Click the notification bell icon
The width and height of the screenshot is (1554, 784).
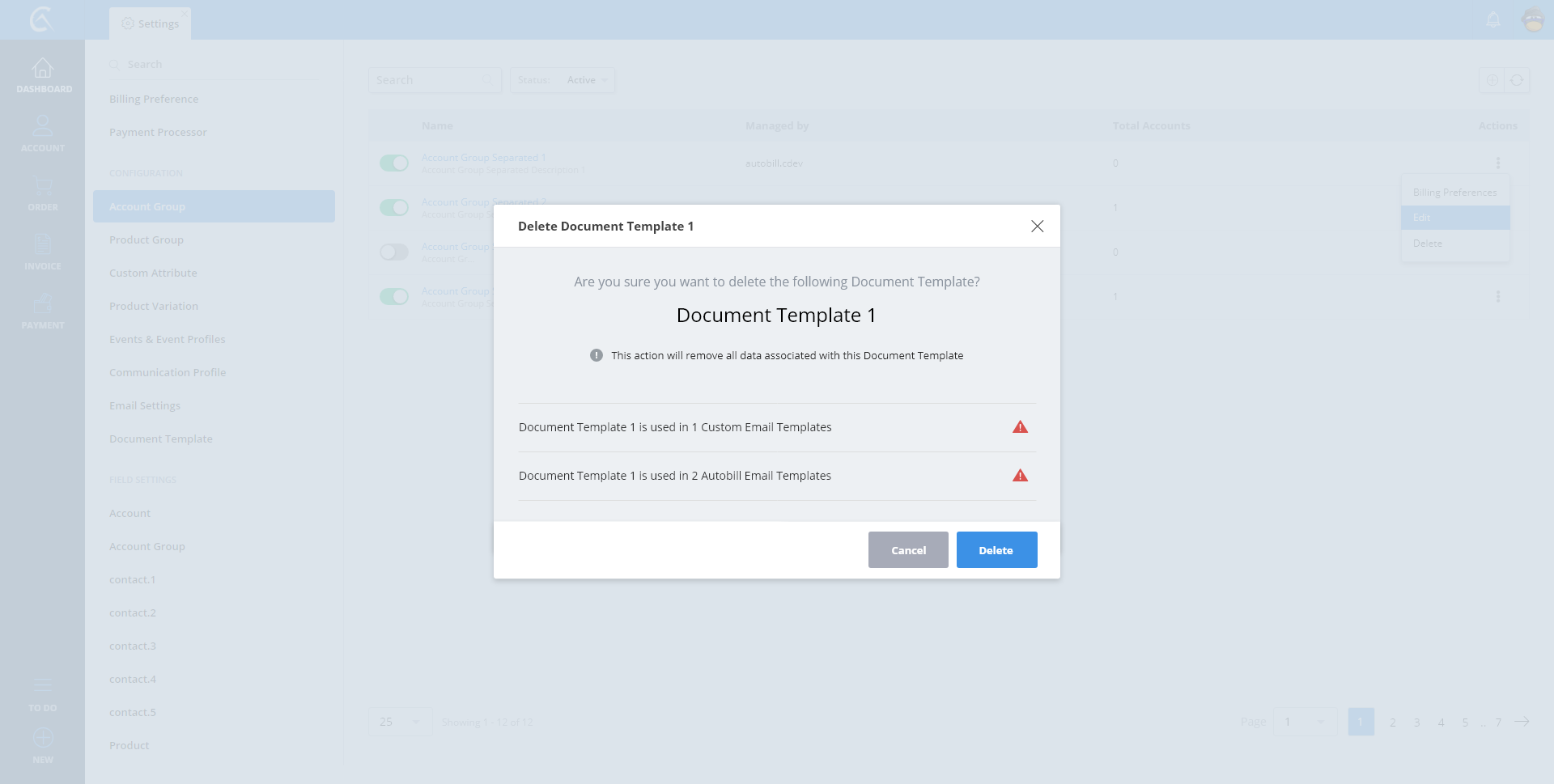1493,19
